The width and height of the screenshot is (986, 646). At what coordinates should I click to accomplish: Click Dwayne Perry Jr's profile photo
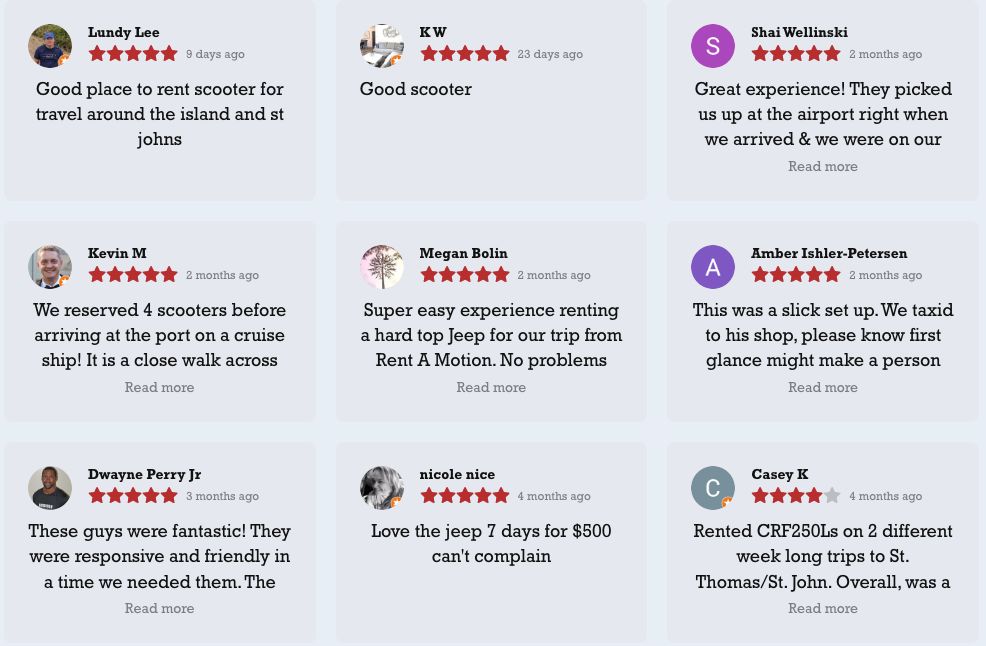pos(50,487)
